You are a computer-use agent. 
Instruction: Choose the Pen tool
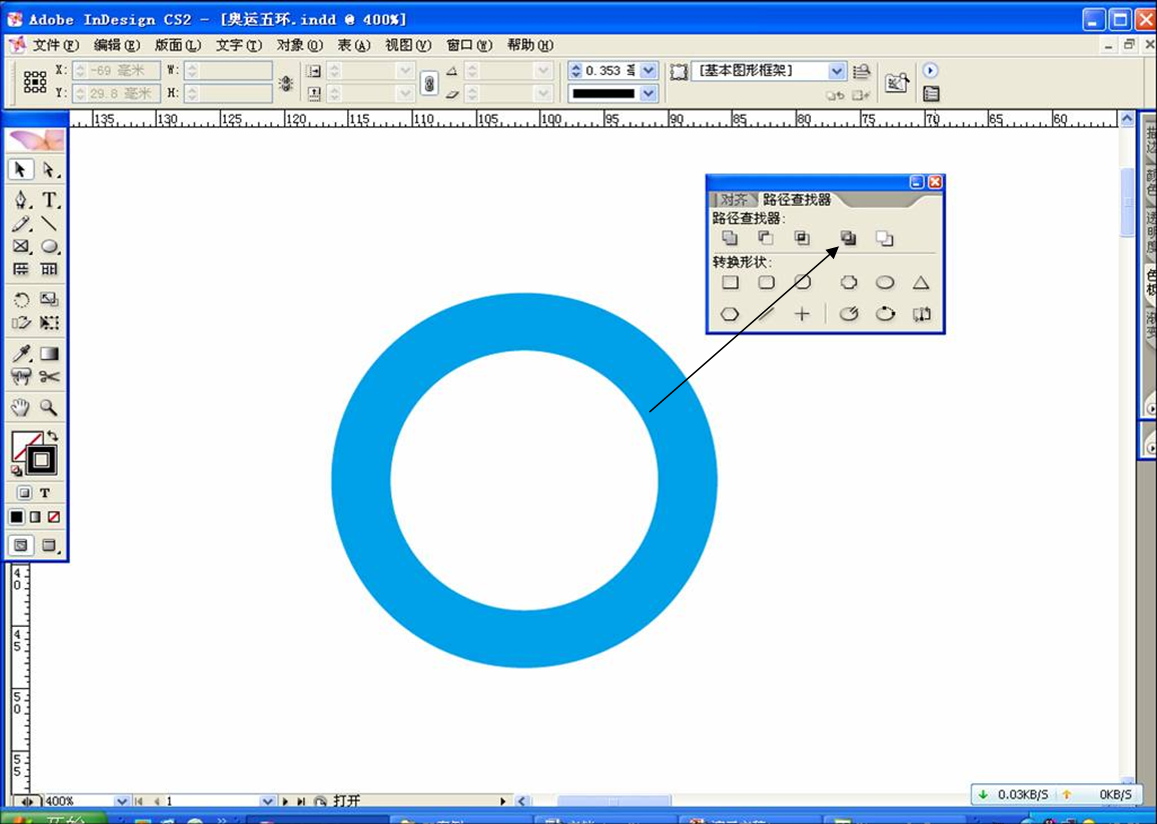coord(21,199)
